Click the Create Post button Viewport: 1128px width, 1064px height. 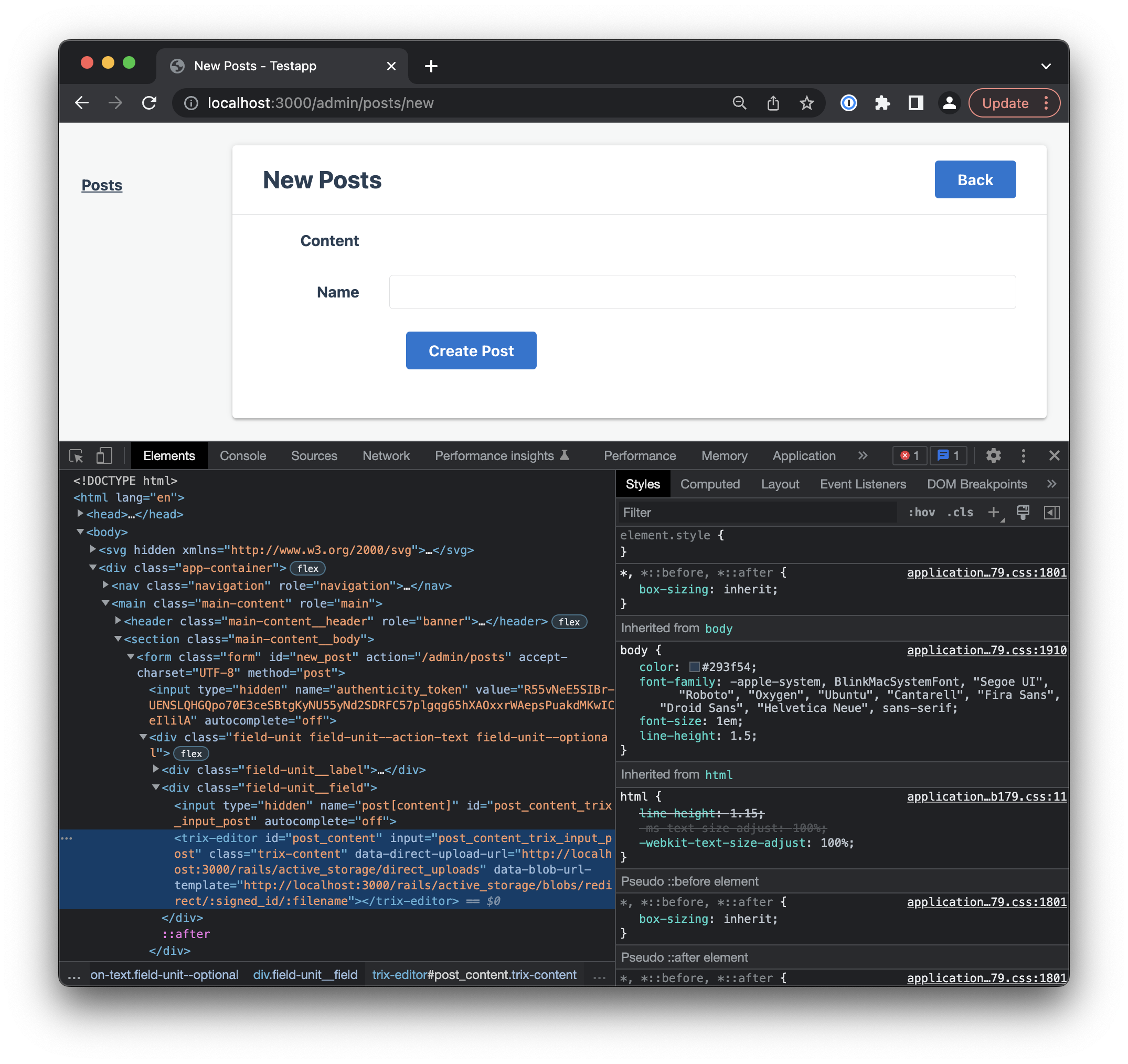pos(471,350)
